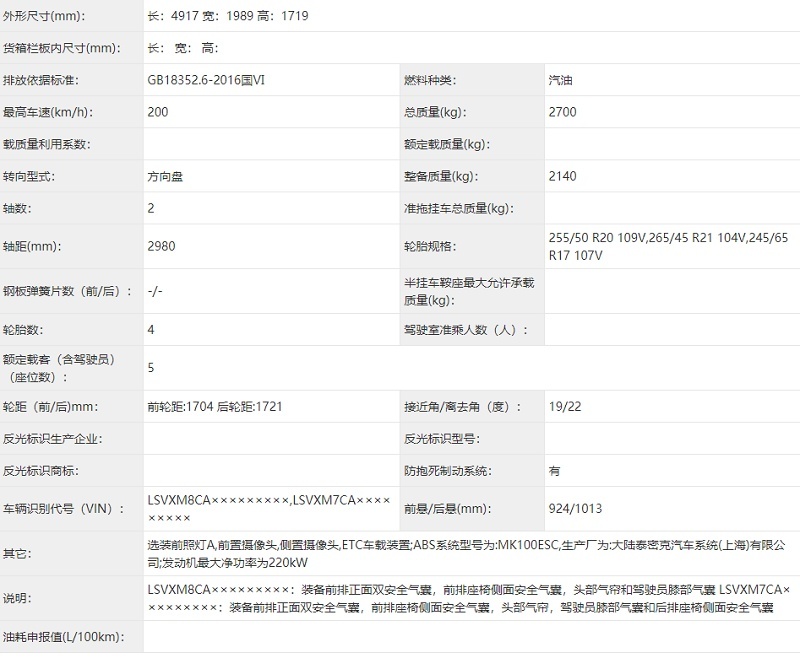Image resolution: width=800 pixels, height=669 pixels.
Task: Click the 轮胎数 label
Action: [23, 330]
